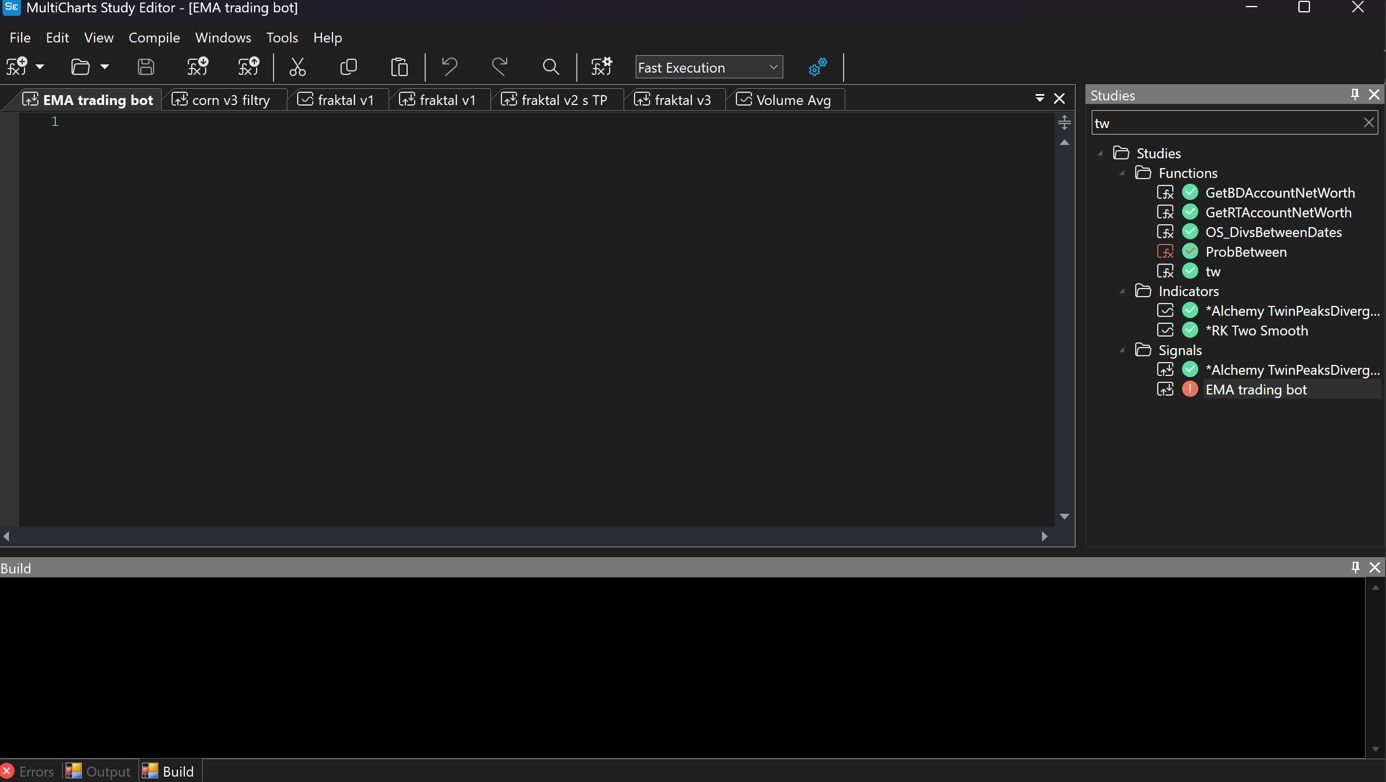Expand the Open Study dropdown arrow
This screenshot has height=782, width=1386.
click(104, 67)
